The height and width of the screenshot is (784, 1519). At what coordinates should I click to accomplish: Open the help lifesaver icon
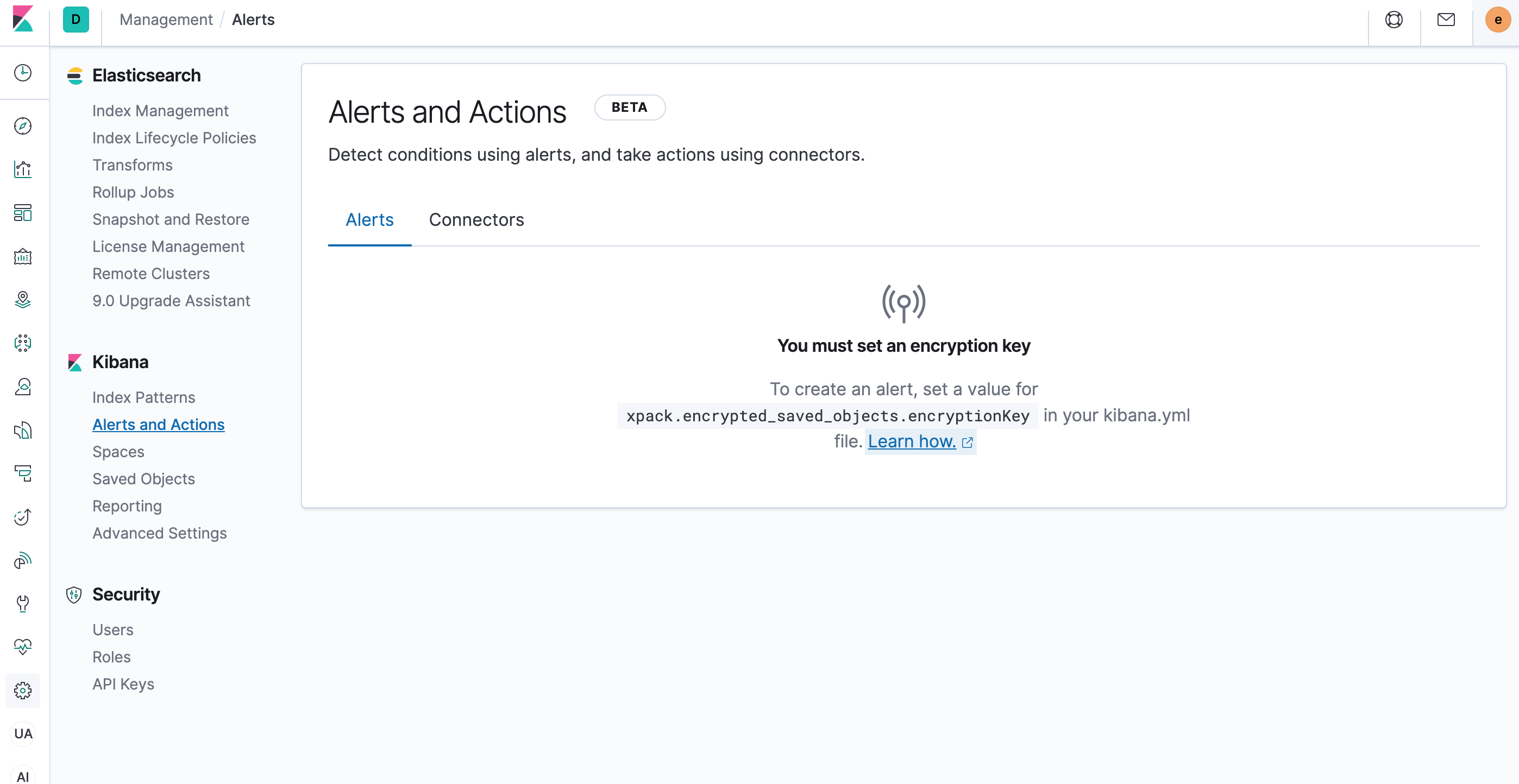click(x=1394, y=20)
